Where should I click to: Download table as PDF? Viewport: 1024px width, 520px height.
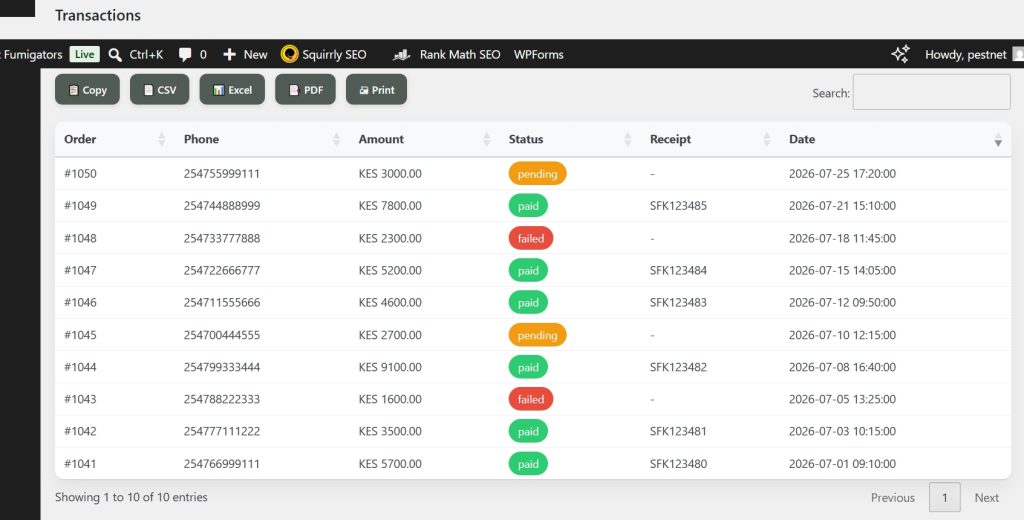[305, 89]
